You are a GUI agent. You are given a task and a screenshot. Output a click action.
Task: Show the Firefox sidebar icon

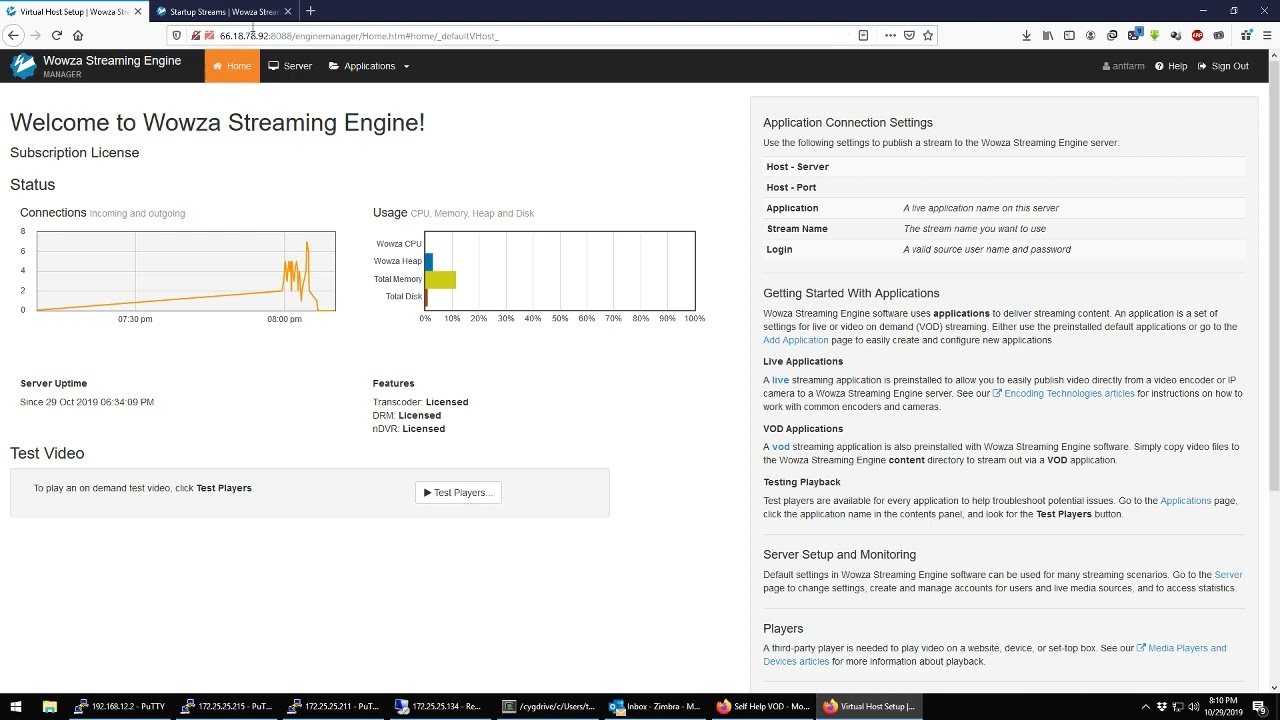coord(1069,35)
